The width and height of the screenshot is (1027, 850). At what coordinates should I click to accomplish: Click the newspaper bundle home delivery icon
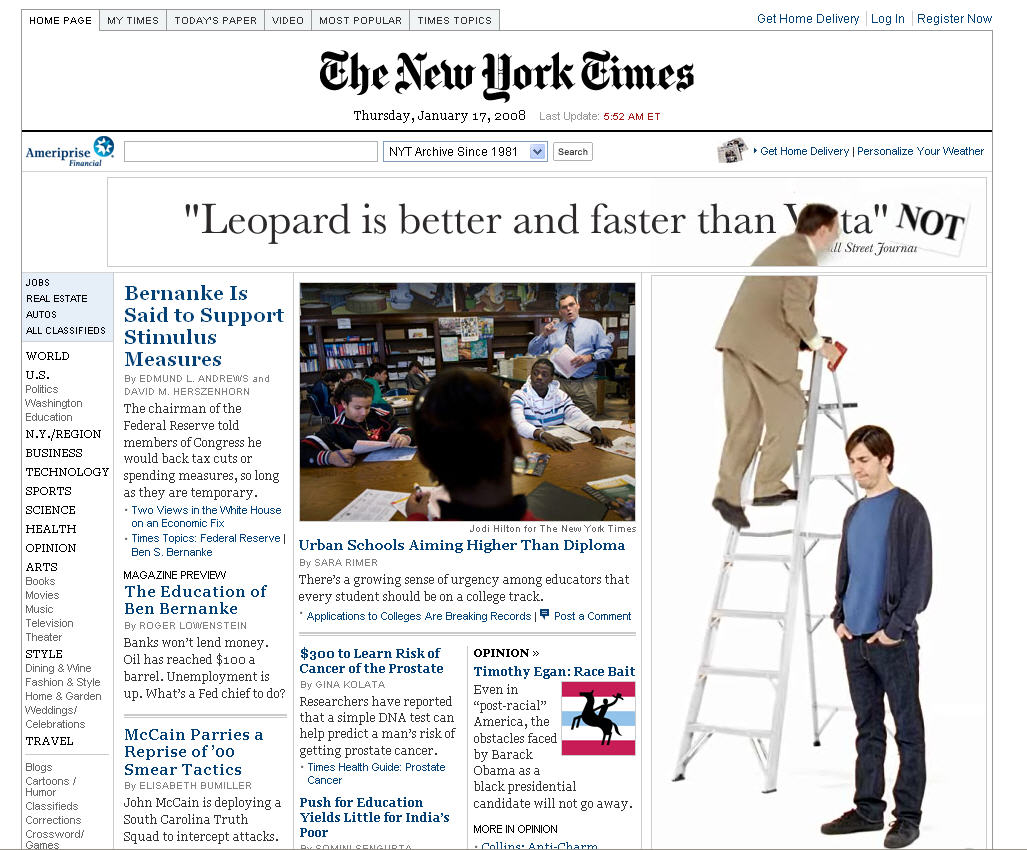[732, 151]
